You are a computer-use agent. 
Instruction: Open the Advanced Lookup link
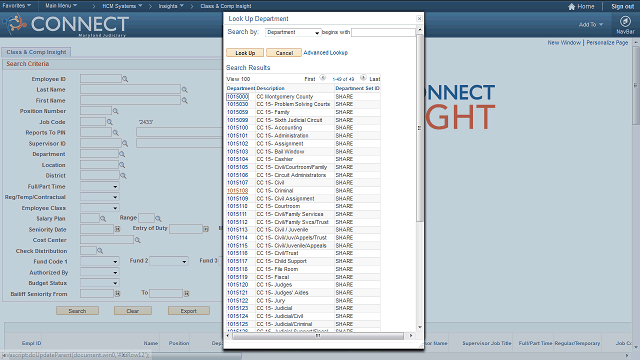pos(325,53)
